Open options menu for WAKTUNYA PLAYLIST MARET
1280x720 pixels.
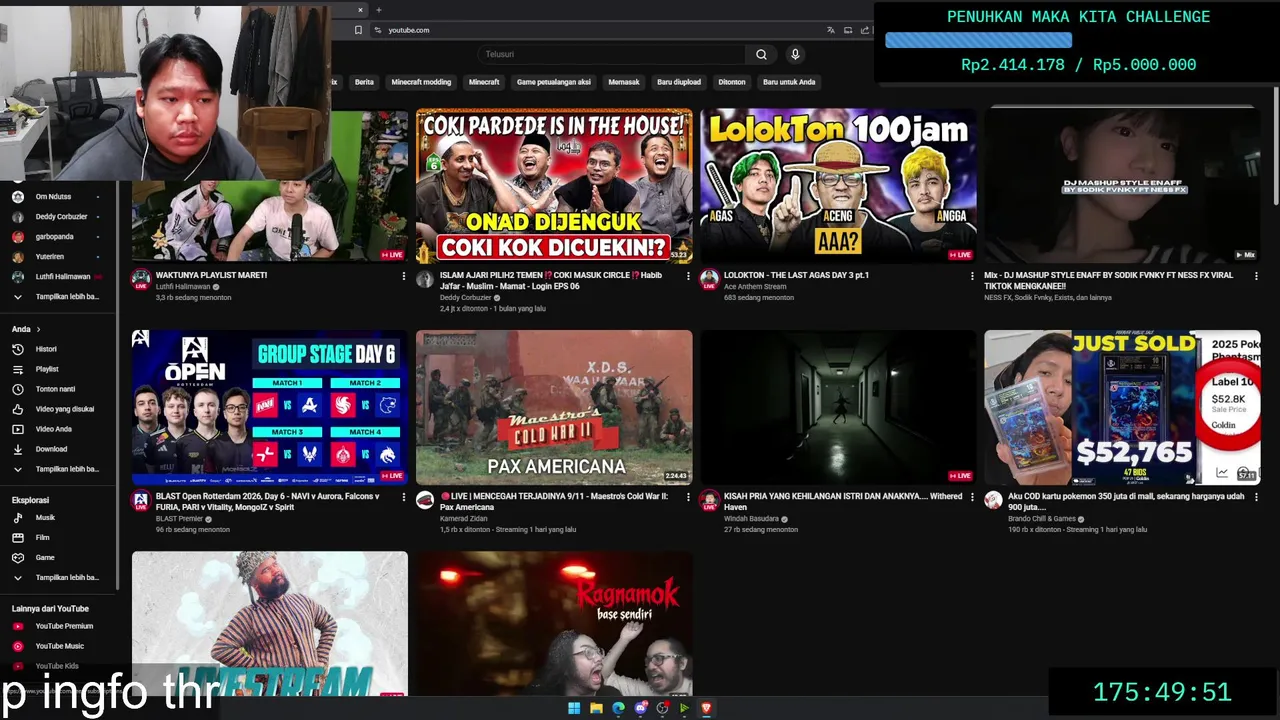pos(404,276)
